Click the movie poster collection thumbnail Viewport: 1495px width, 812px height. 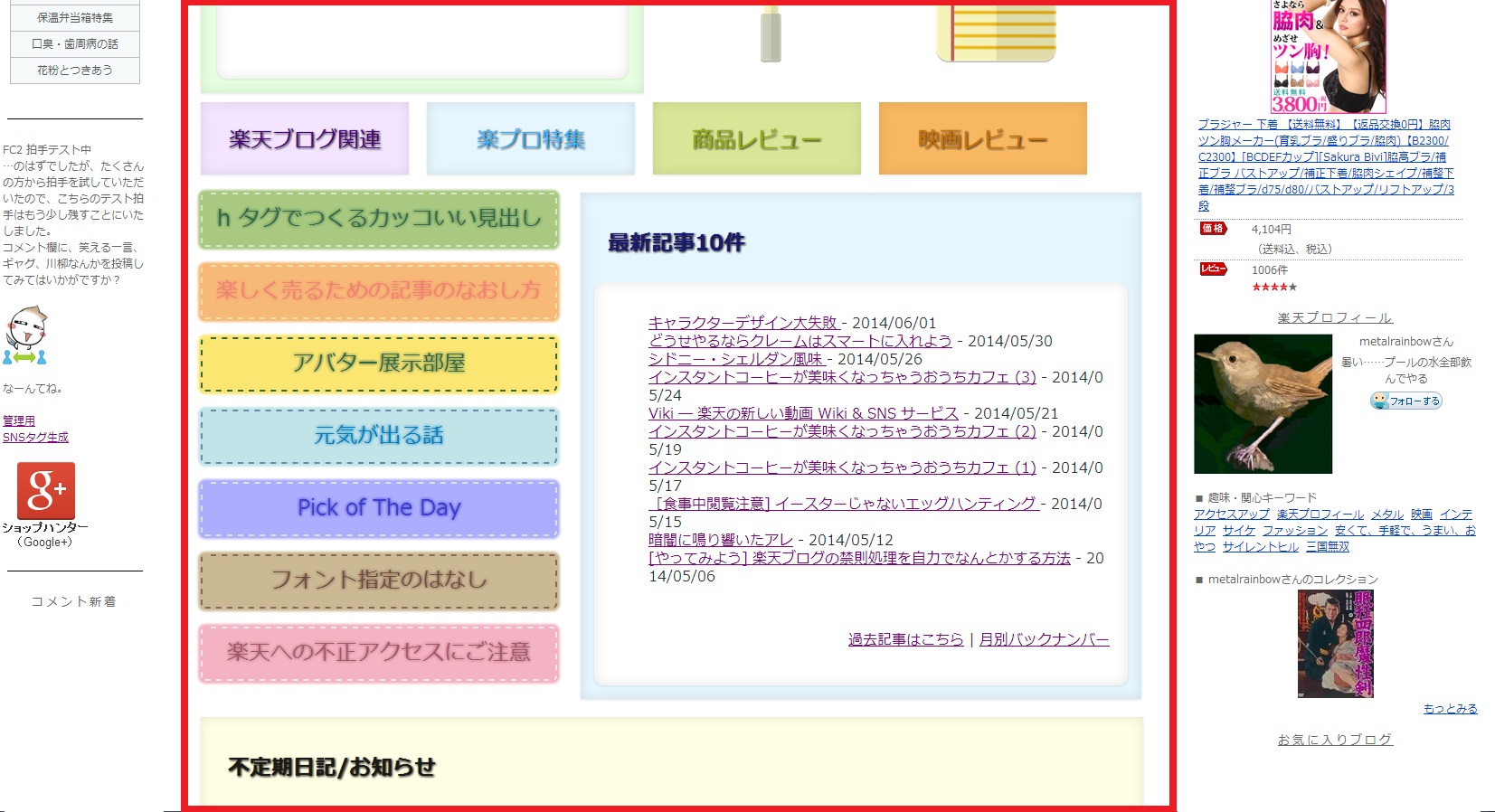pyautogui.click(x=1336, y=643)
